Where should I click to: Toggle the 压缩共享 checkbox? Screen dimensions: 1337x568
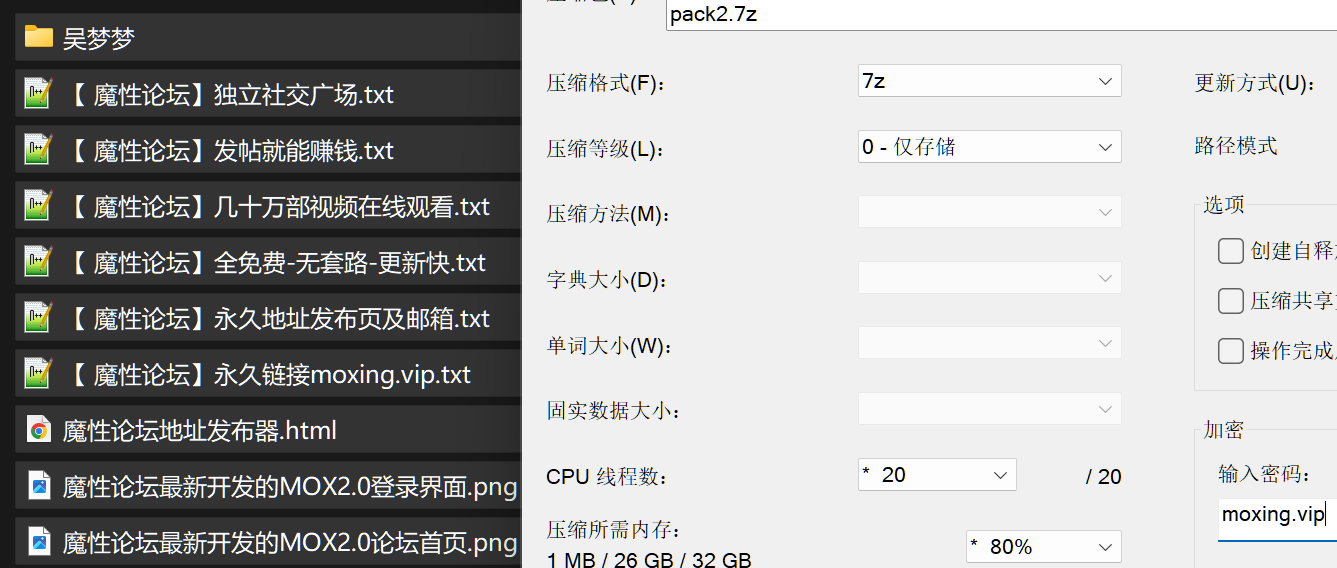(x=1231, y=301)
